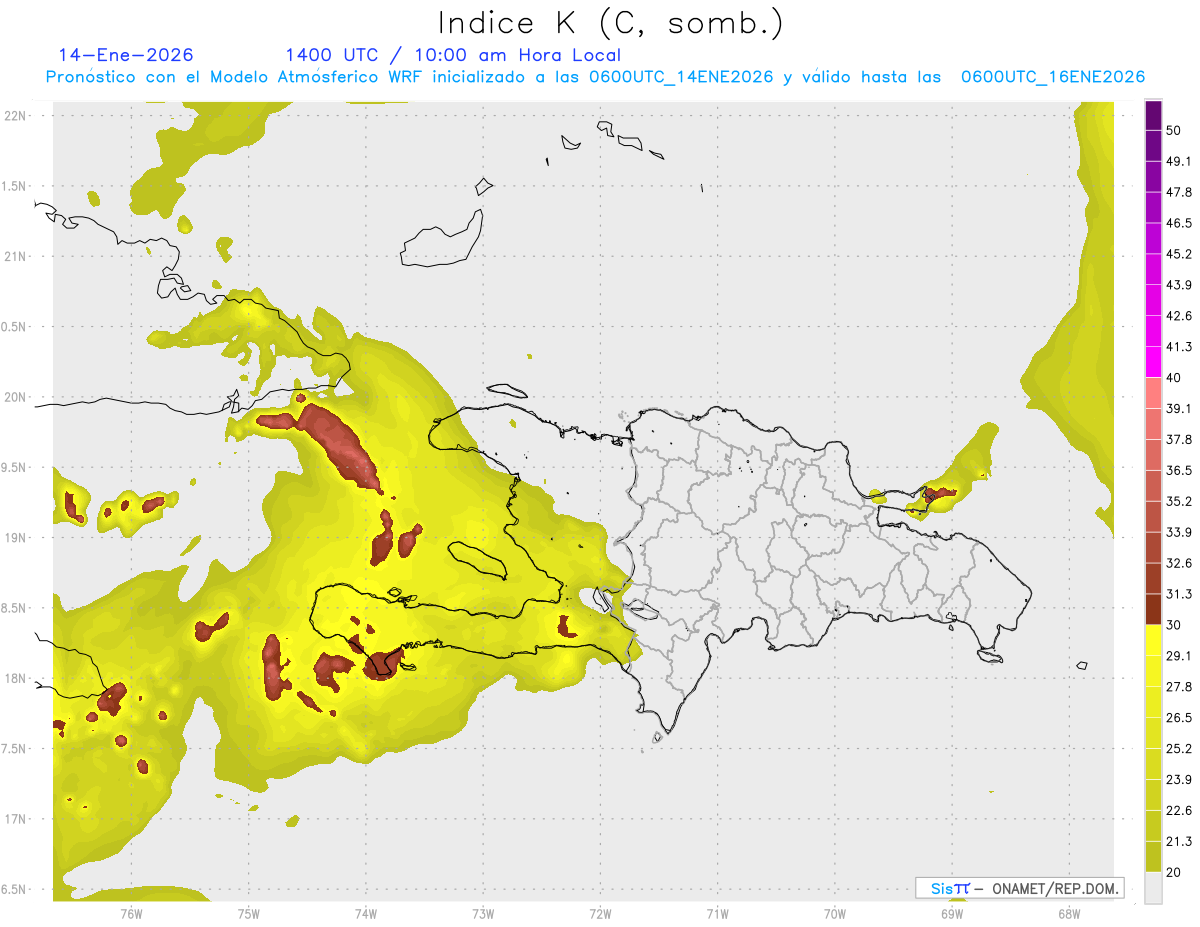Click the latitude label "19N"
This screenshot has height=927, width=1200.
(17, 537)
